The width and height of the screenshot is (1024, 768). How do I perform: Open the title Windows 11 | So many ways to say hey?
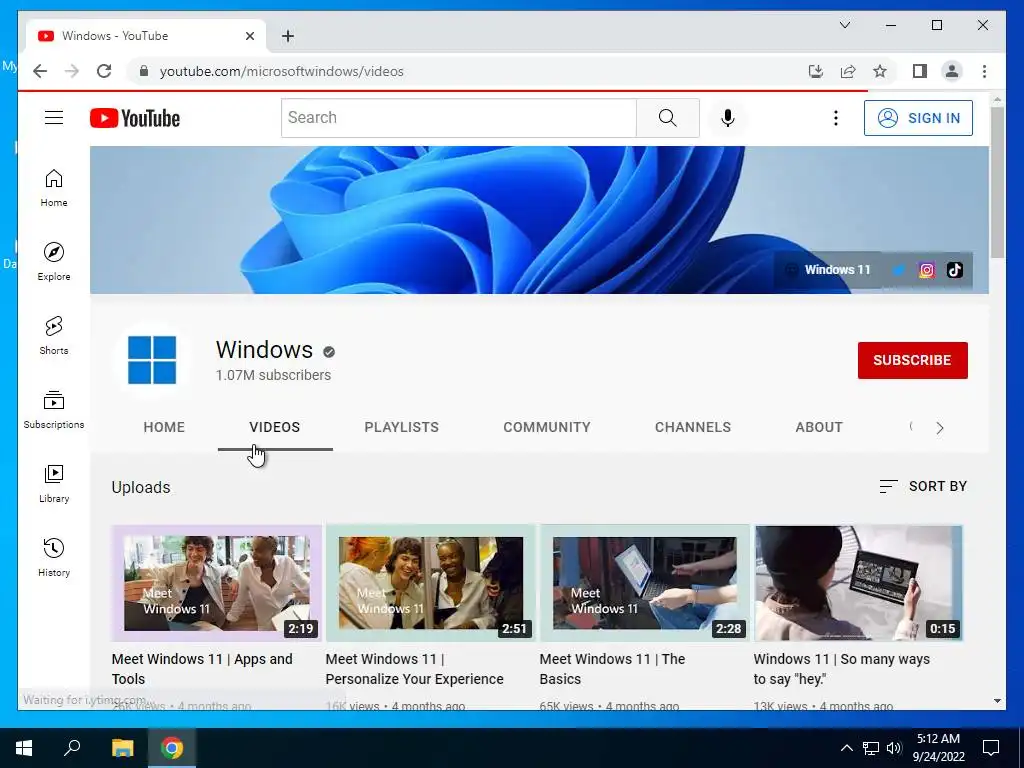click(841, 669)
